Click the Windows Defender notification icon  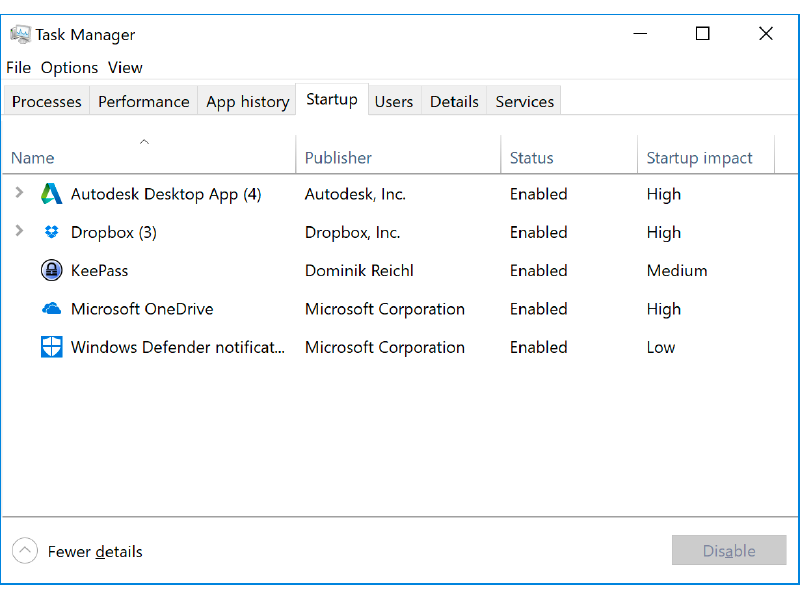coord(51,347)
